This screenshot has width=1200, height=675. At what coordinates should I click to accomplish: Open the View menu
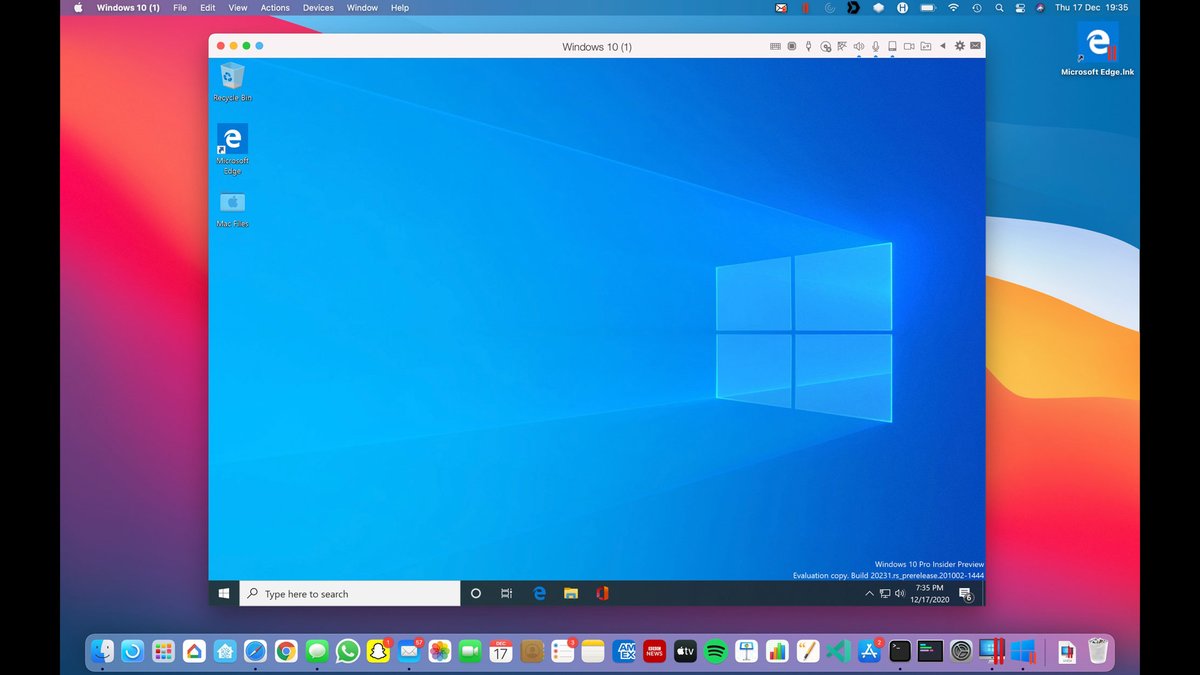238,7
